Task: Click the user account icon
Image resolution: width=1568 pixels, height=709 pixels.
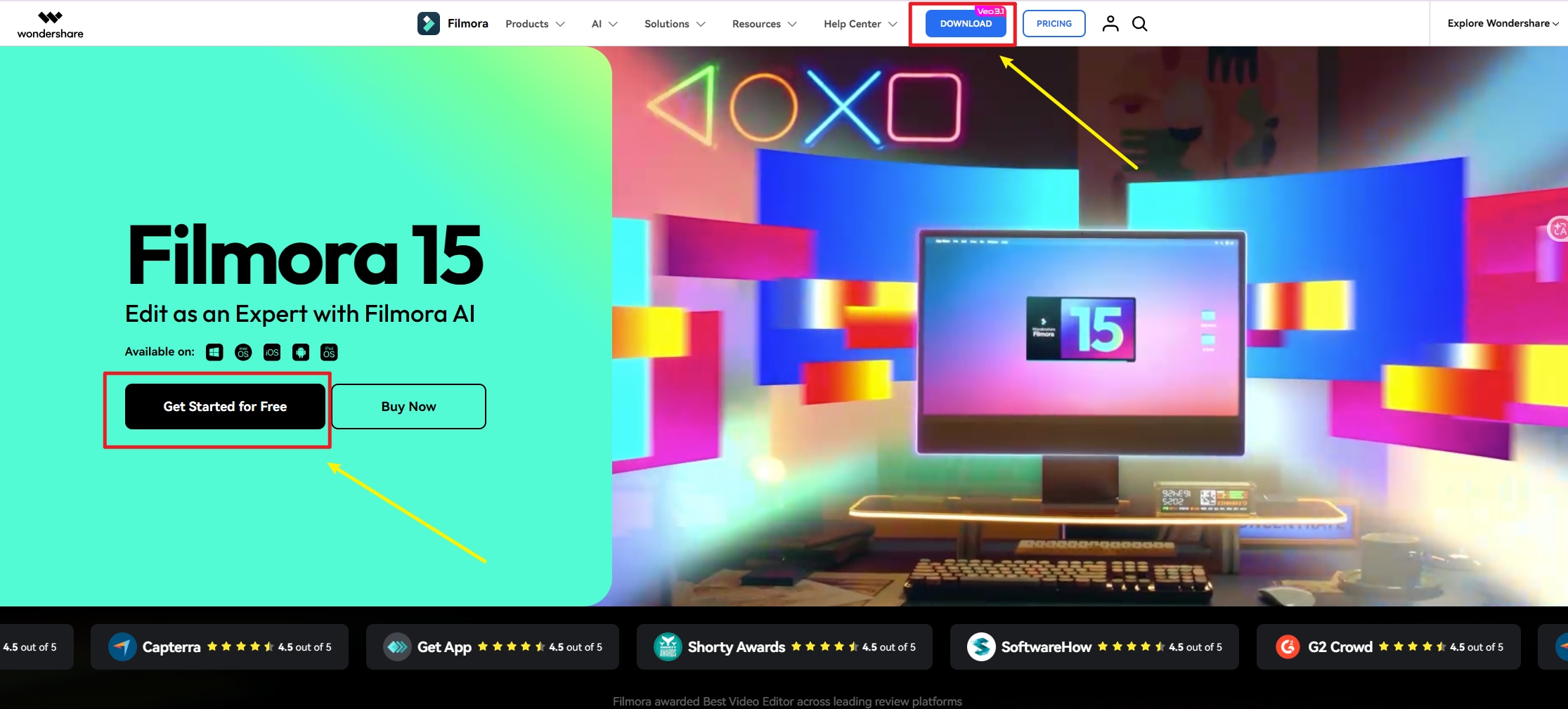Action: 1110,23
